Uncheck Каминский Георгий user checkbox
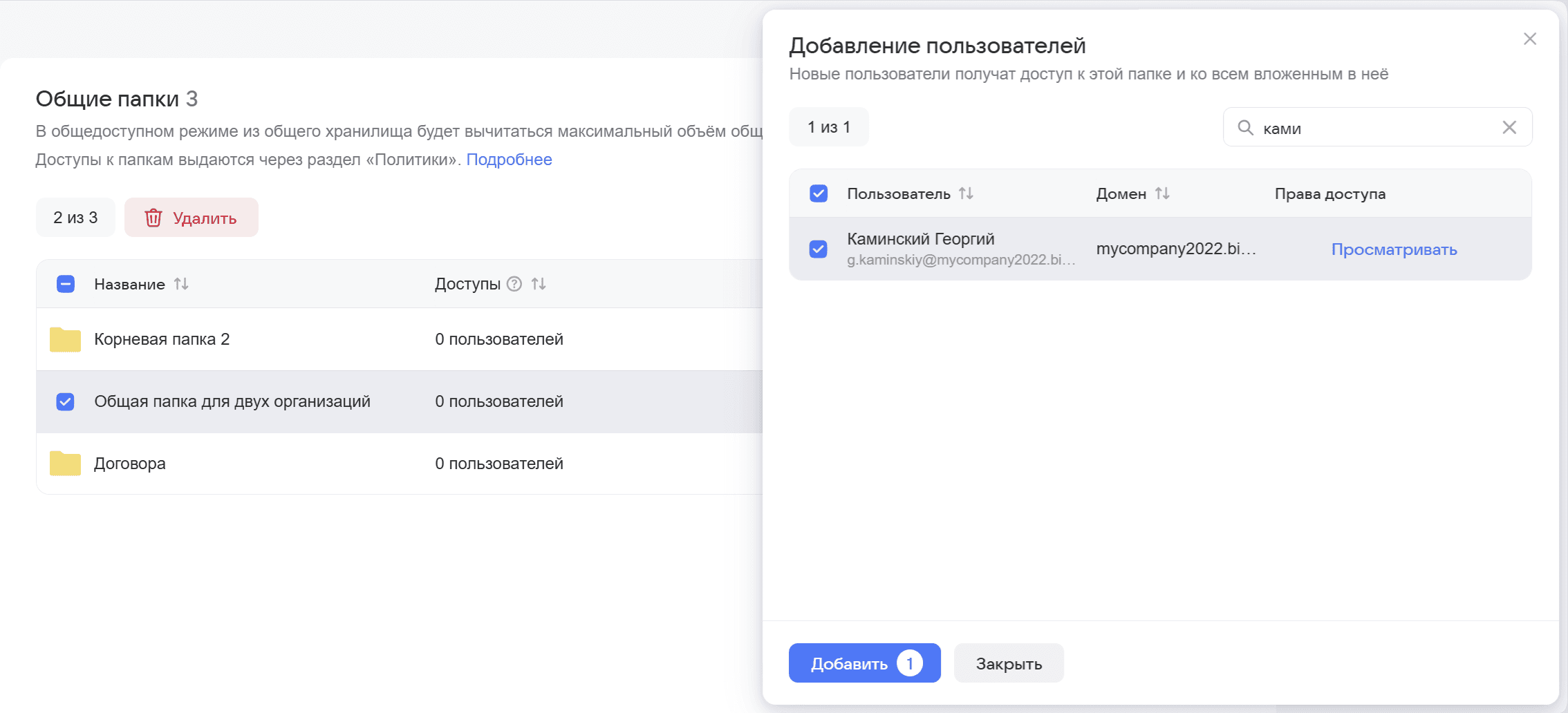 tap(819, 249)
